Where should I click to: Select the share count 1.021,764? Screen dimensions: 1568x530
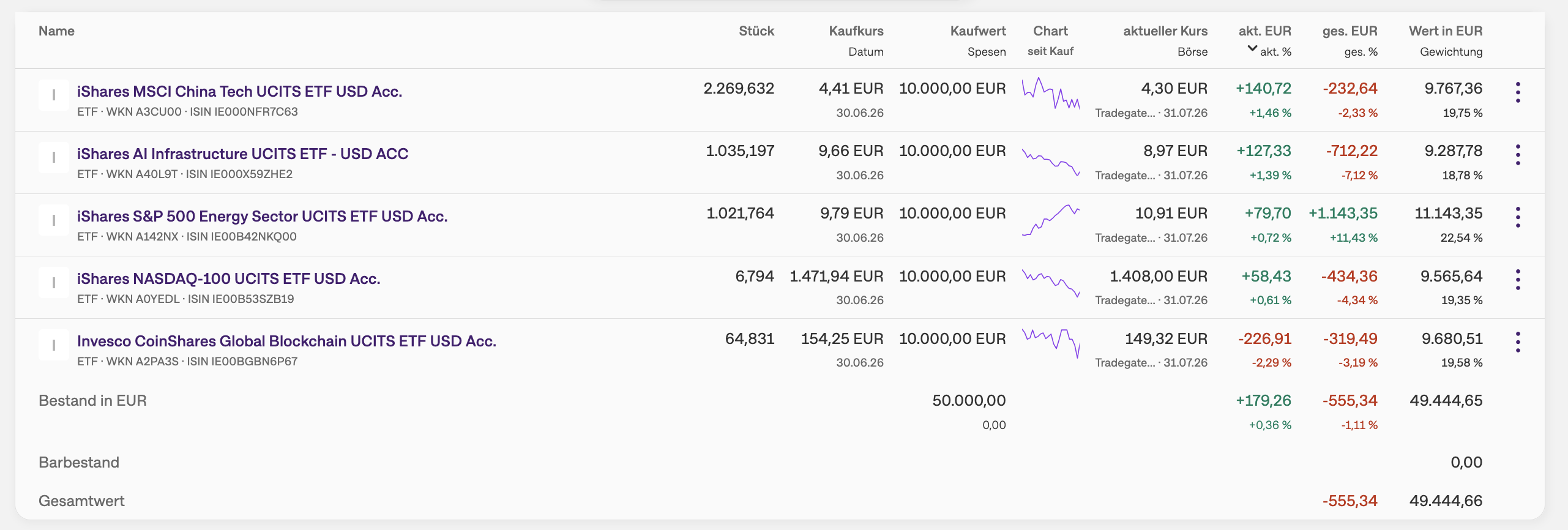point(741,214)
